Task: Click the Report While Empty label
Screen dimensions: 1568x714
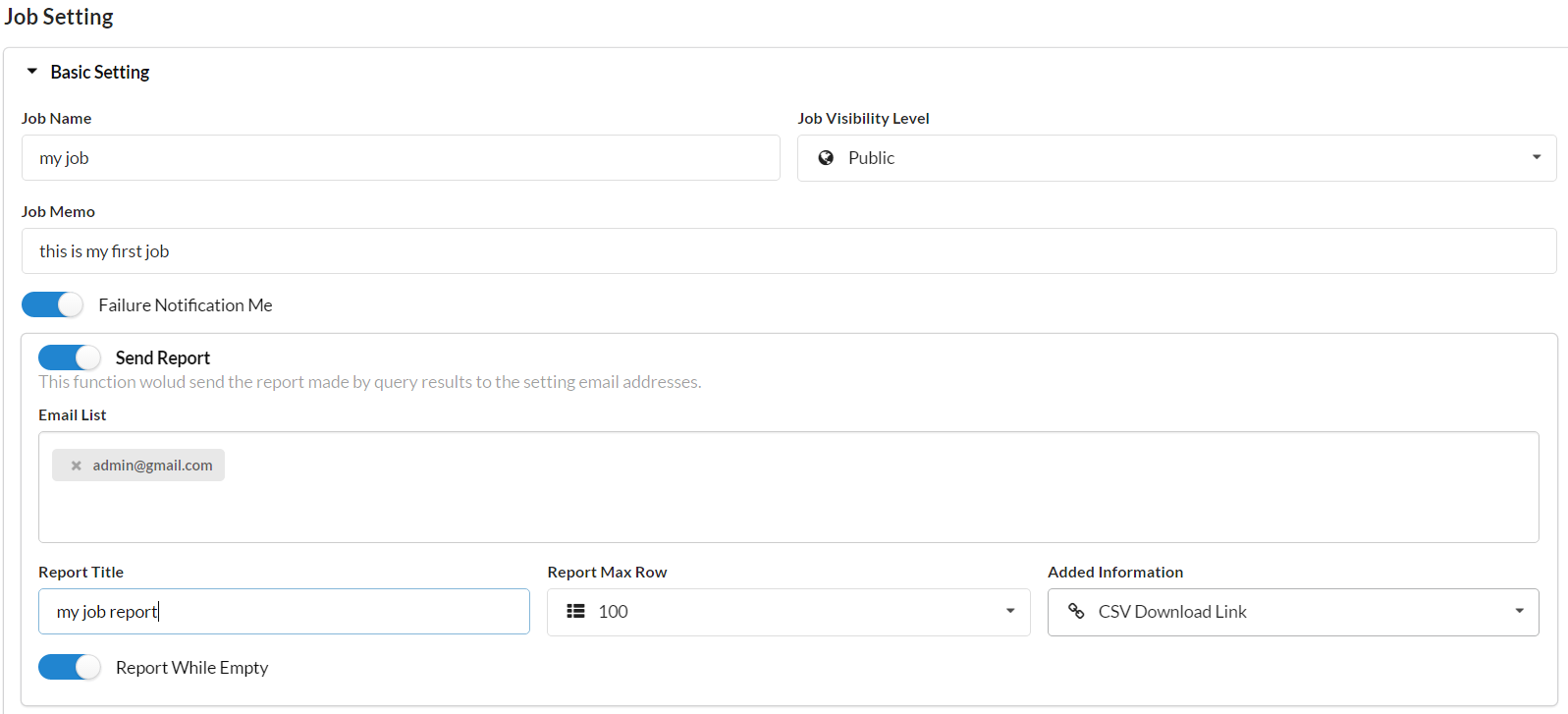Action: (192, 668)
